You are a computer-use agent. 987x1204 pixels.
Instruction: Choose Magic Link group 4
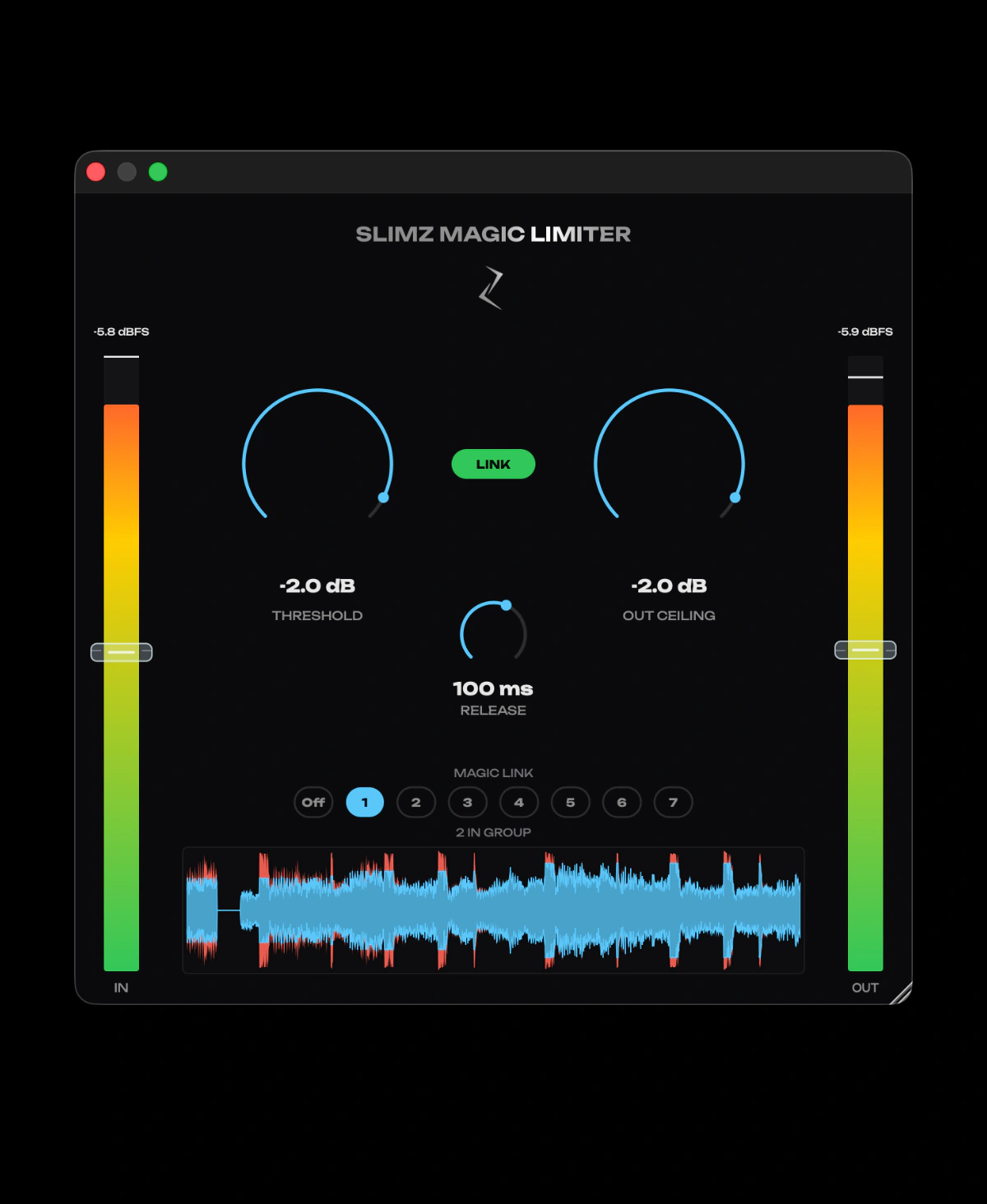click(x=519, y=802)
